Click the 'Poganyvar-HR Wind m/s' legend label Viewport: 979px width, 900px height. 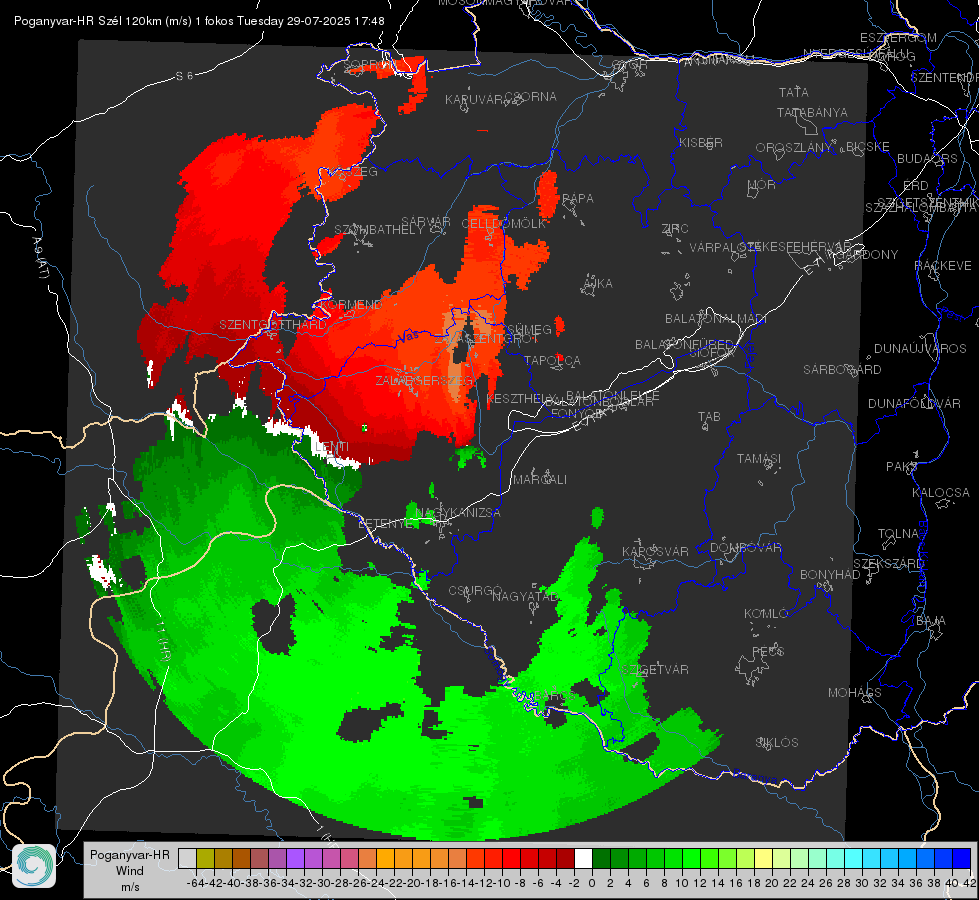[130, 870]
